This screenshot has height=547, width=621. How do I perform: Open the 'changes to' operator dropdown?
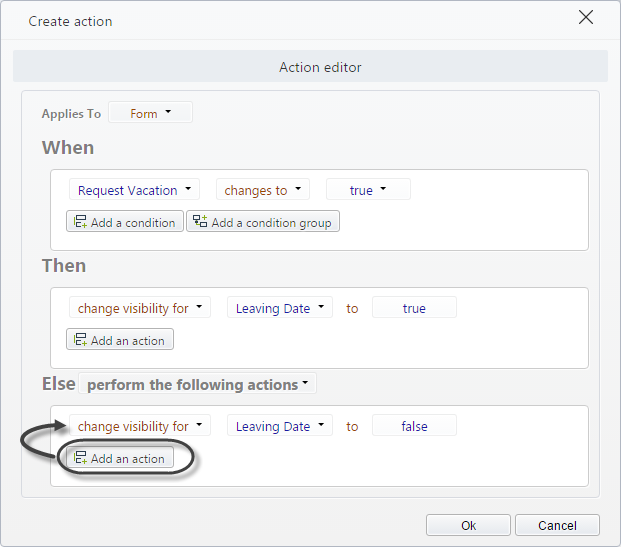click(x=263, y=189)
